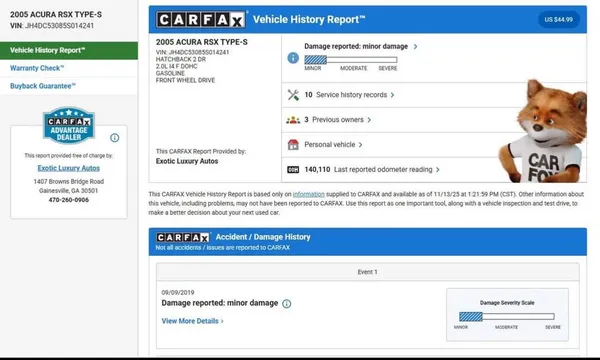Click the blue info icon beside damage summary

(293, 58)
